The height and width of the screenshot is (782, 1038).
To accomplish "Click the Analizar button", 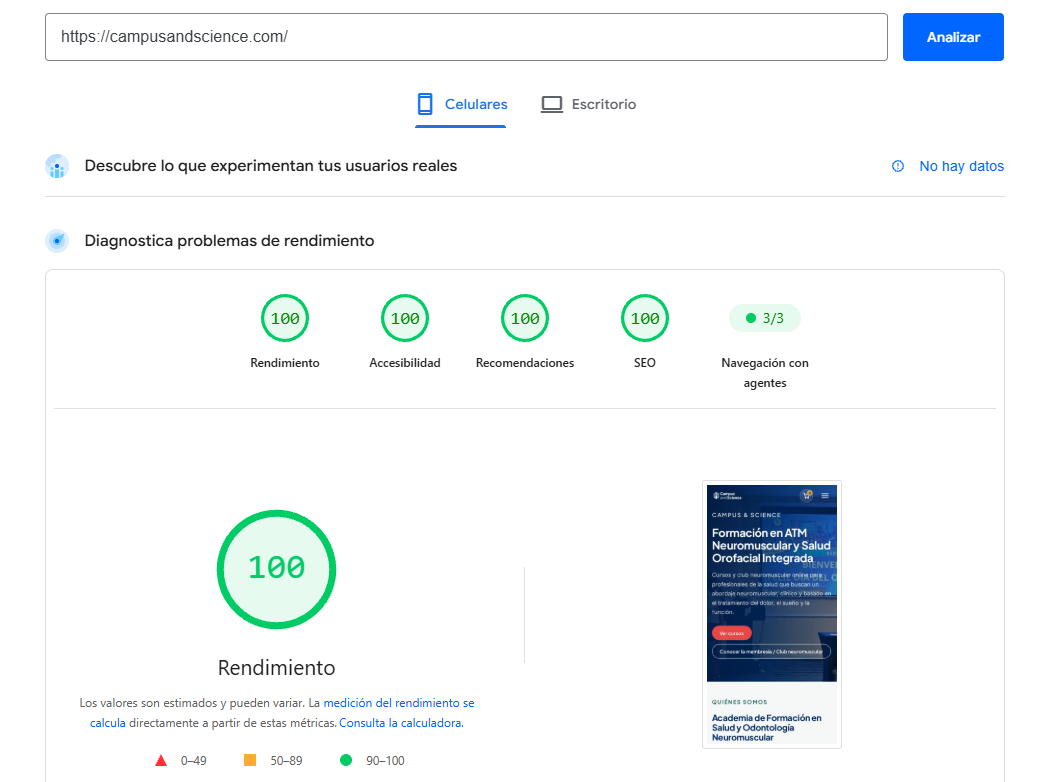I will coord(953,37).
